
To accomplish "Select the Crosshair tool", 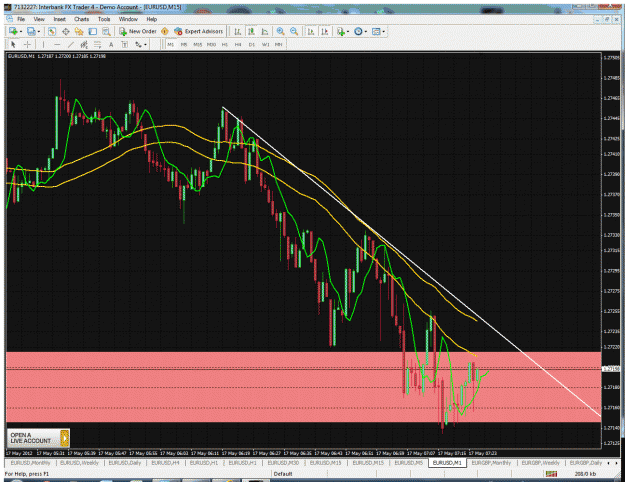I will (27, 45).
